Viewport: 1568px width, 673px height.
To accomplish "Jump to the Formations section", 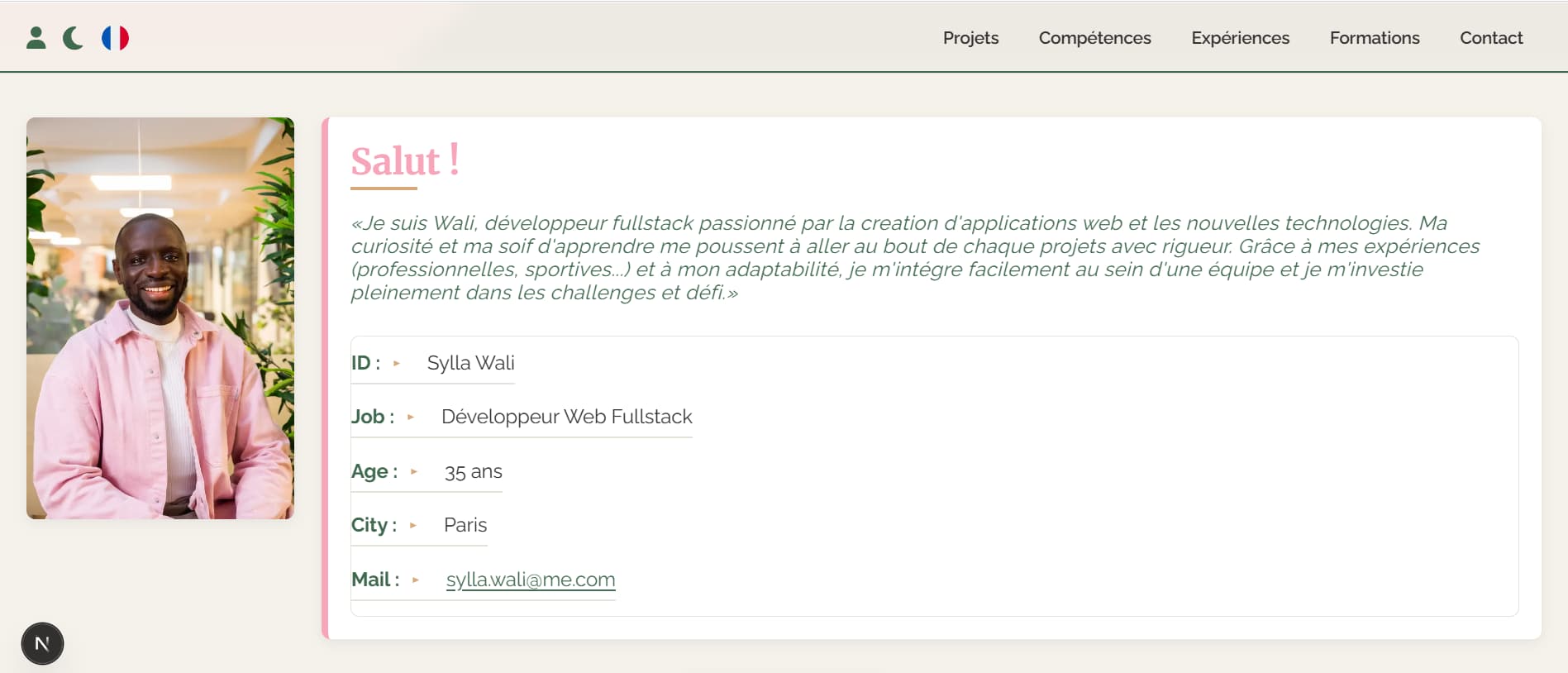I will (x=1375, y=38).
